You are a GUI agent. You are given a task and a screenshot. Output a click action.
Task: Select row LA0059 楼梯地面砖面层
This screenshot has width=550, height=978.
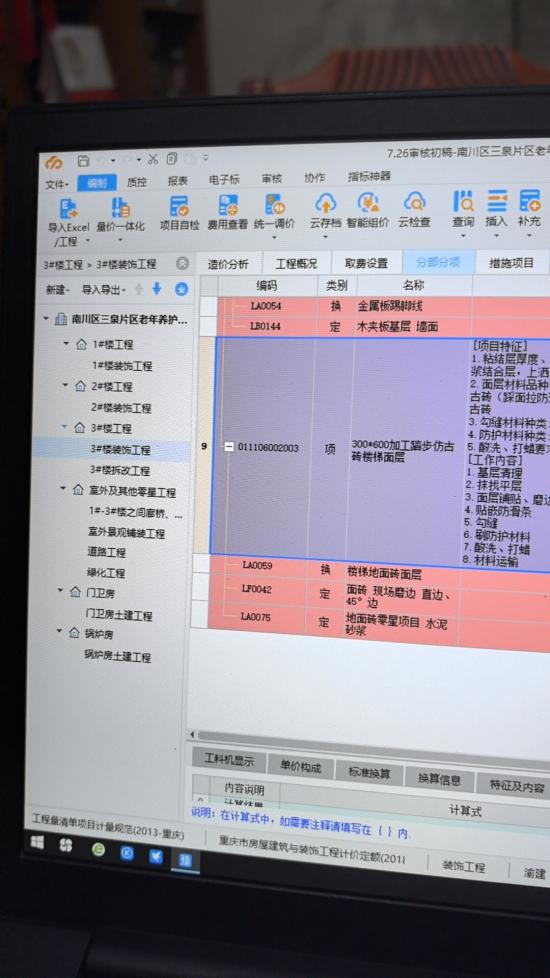379,569
